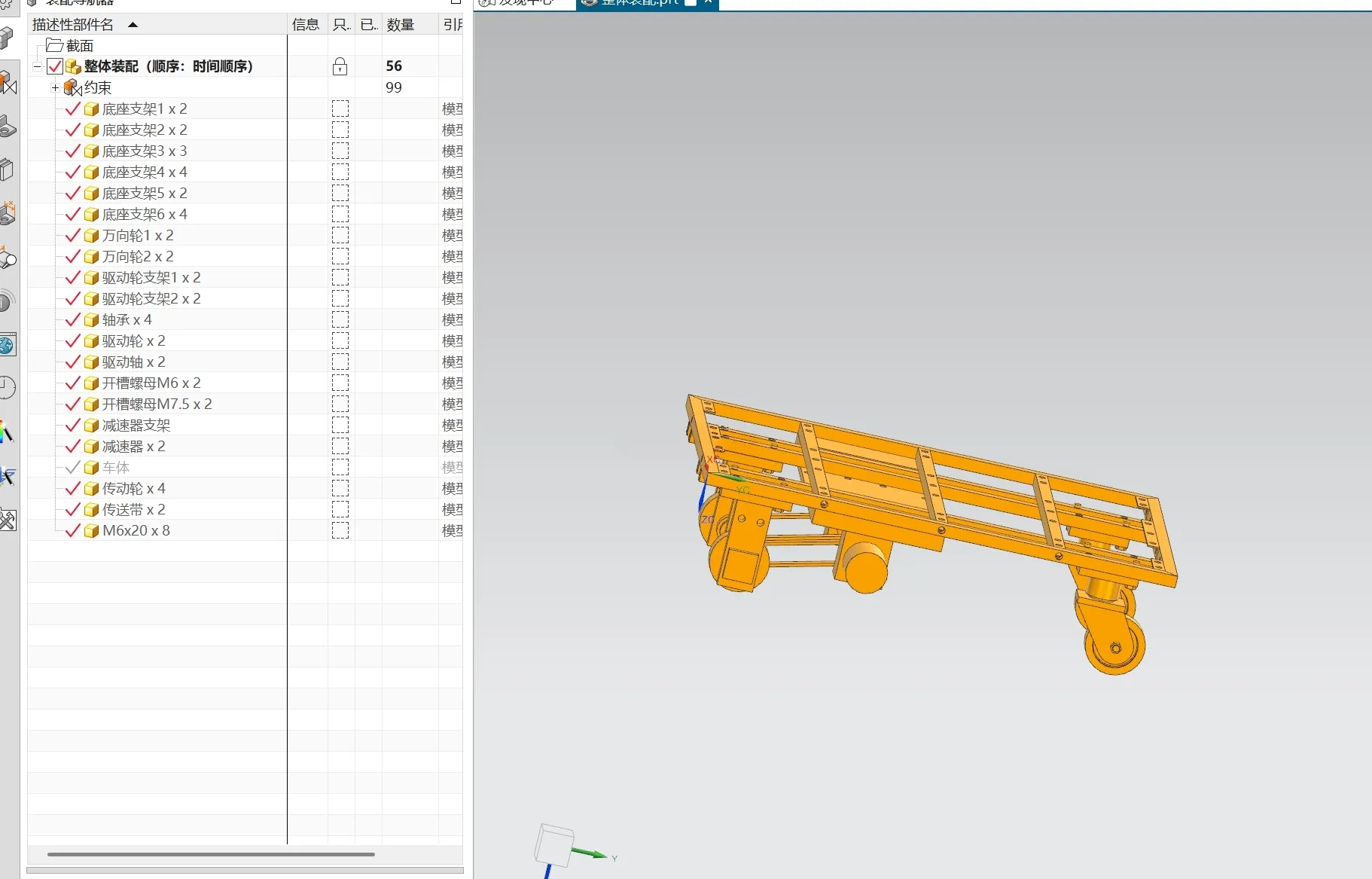
Task: Uncheck the 整体装配 top-level checkbox
Action: click(55, 66)
